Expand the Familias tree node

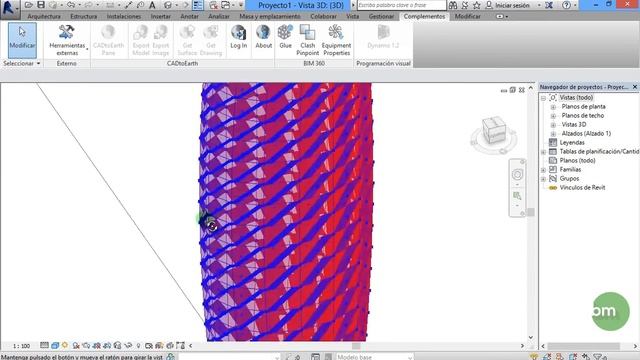[x=543, y=170]
